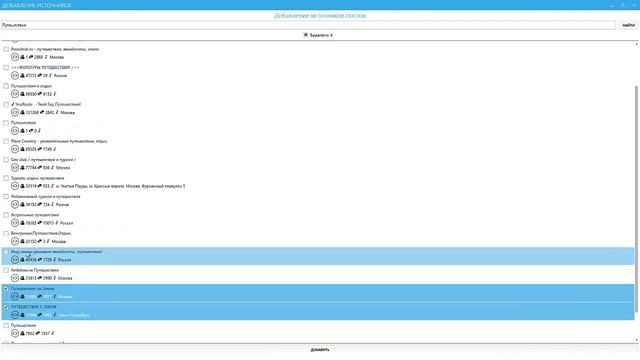Click the members icon in the YouRoute row
This screenshot has width=640, height=360.
(x=22, y=112)
